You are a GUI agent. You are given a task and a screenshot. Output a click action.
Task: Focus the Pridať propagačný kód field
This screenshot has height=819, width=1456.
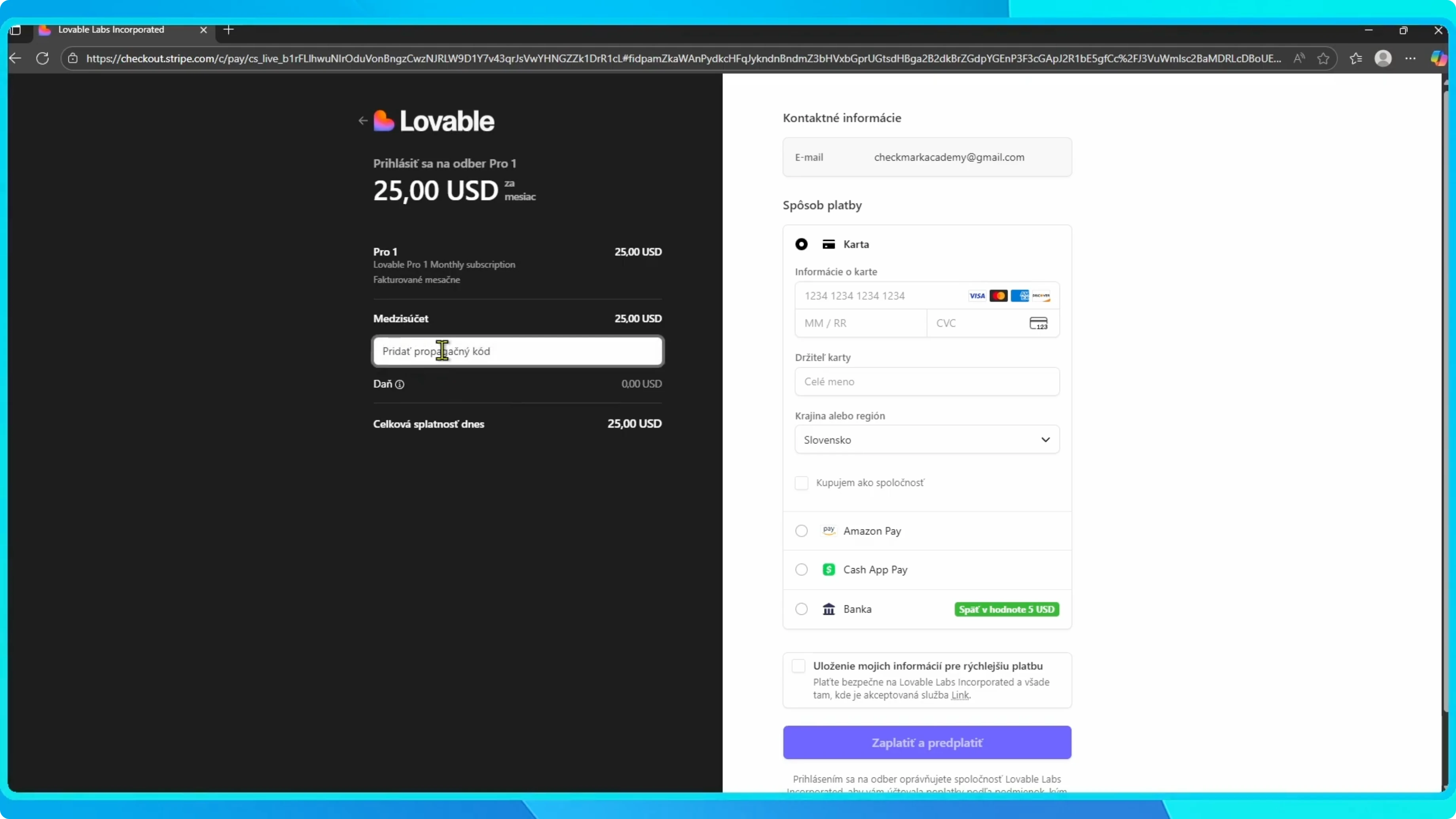[x=518, y=352]
